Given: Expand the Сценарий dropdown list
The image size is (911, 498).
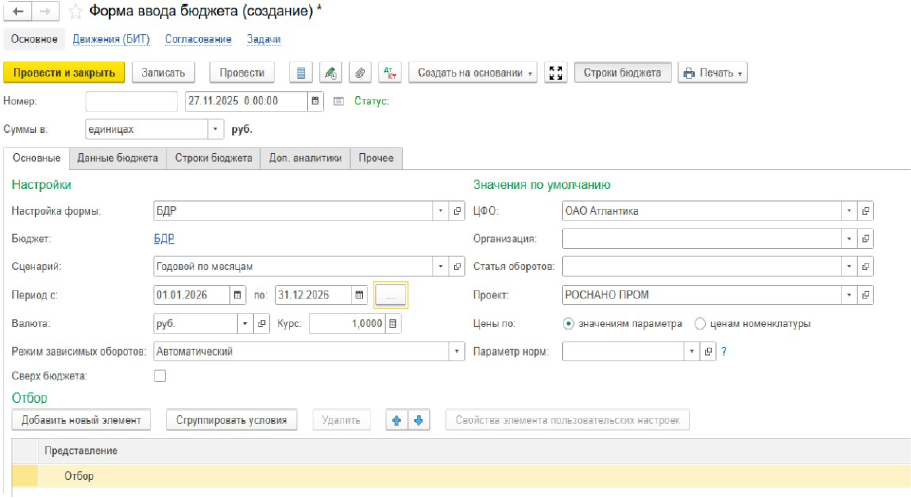Looking at the screenshot, I should pos(440,267).
